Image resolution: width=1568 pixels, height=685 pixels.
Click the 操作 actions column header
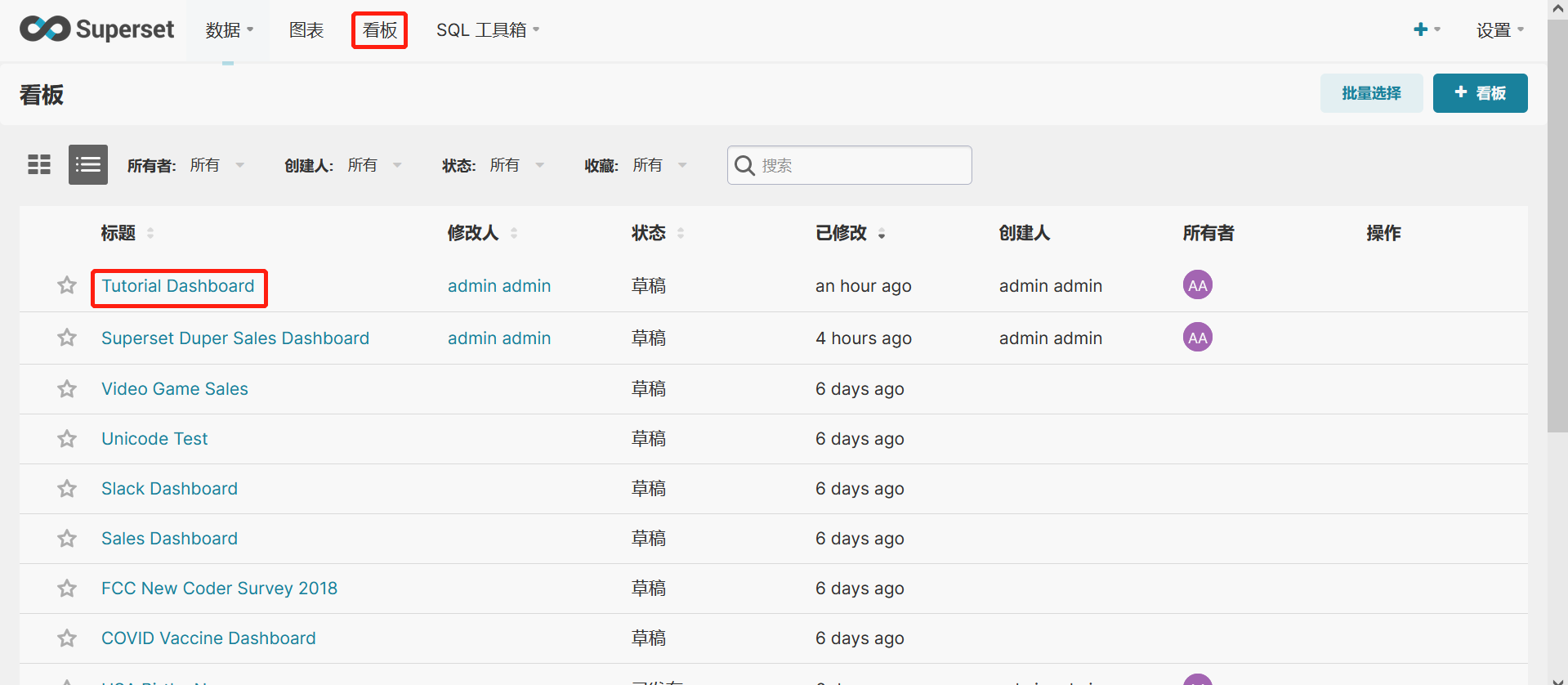(x=1383, y=233)
